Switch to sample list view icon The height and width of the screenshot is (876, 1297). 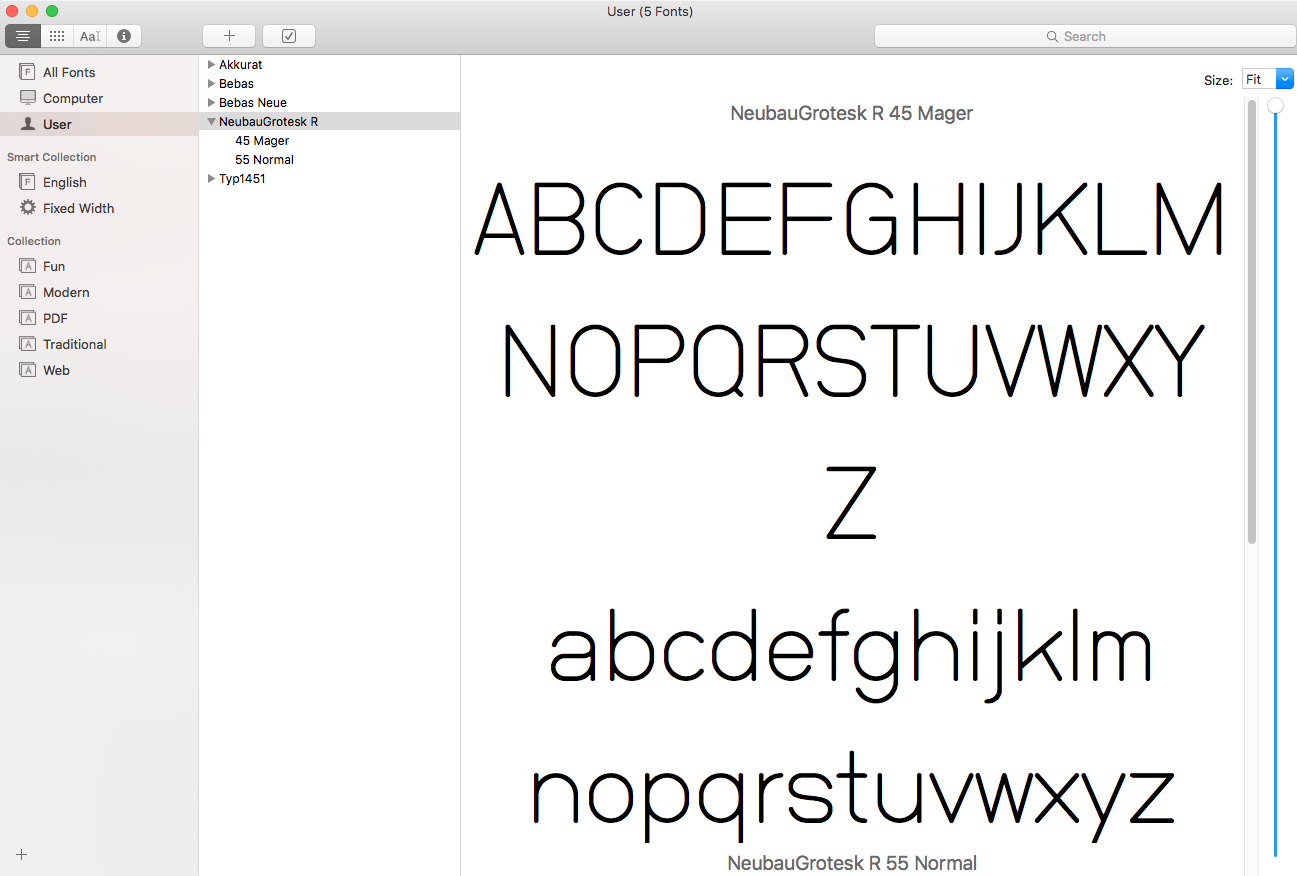point(23,36)
